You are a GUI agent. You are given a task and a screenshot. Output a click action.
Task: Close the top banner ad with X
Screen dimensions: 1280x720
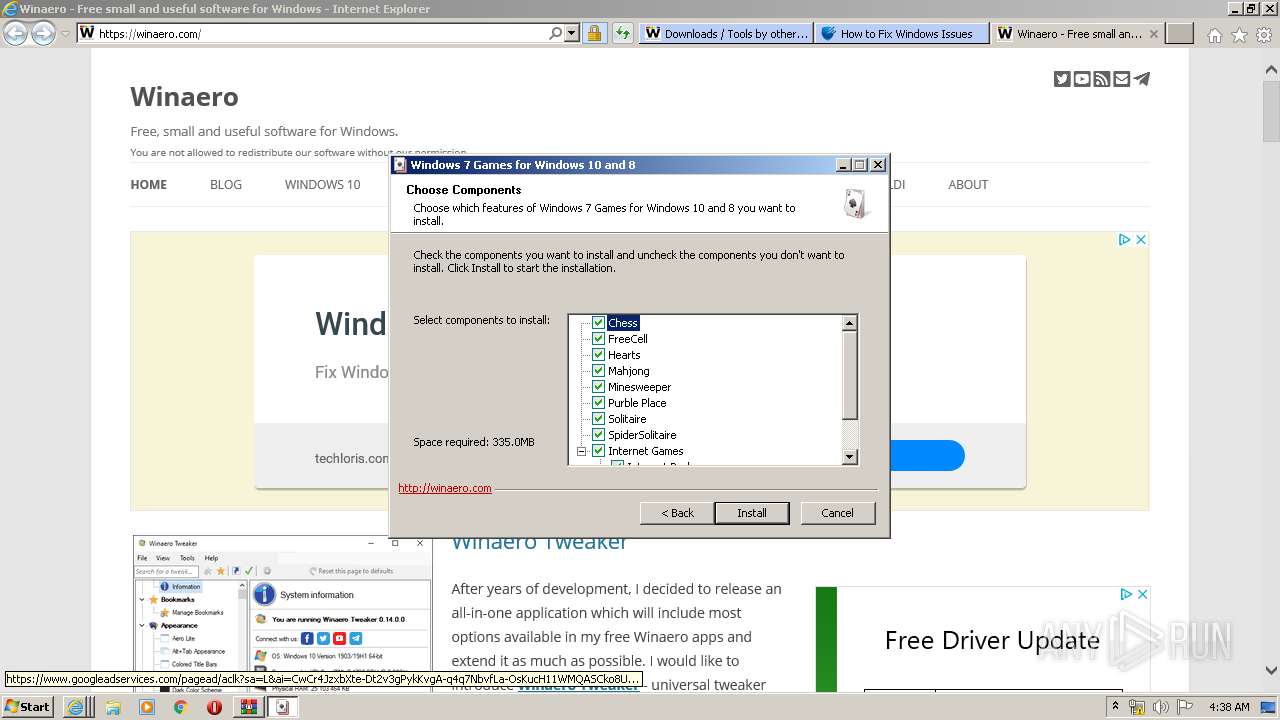click(x=1140, y=239)
